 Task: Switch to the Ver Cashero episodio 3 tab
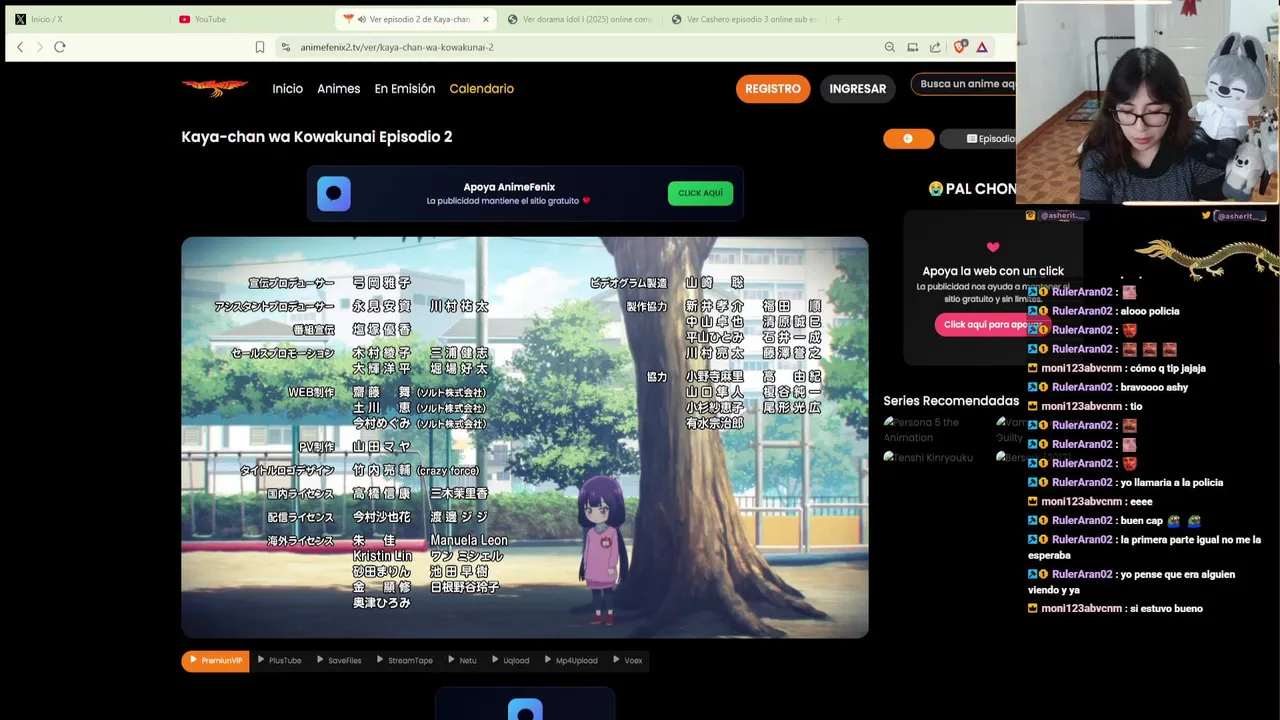pyautogui.click(x=745, y=19)
